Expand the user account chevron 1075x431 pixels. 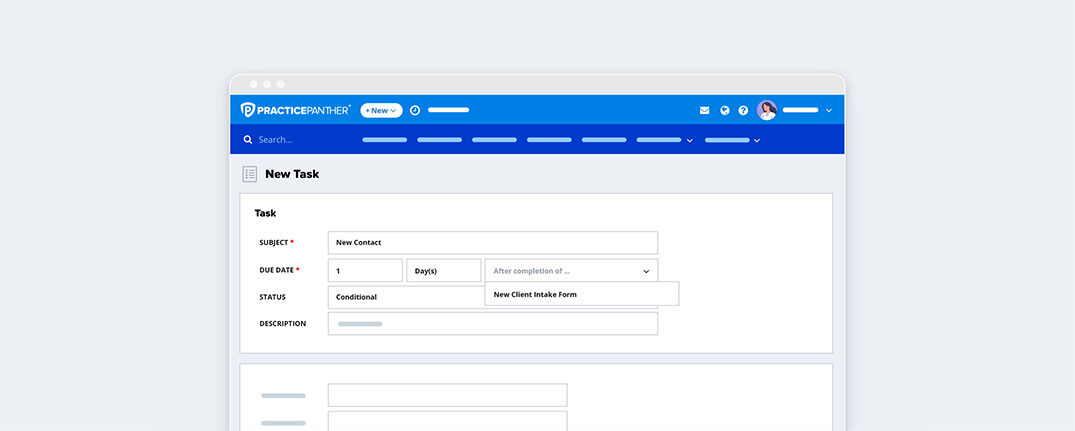pyautogui.click(x=829, y=110)
